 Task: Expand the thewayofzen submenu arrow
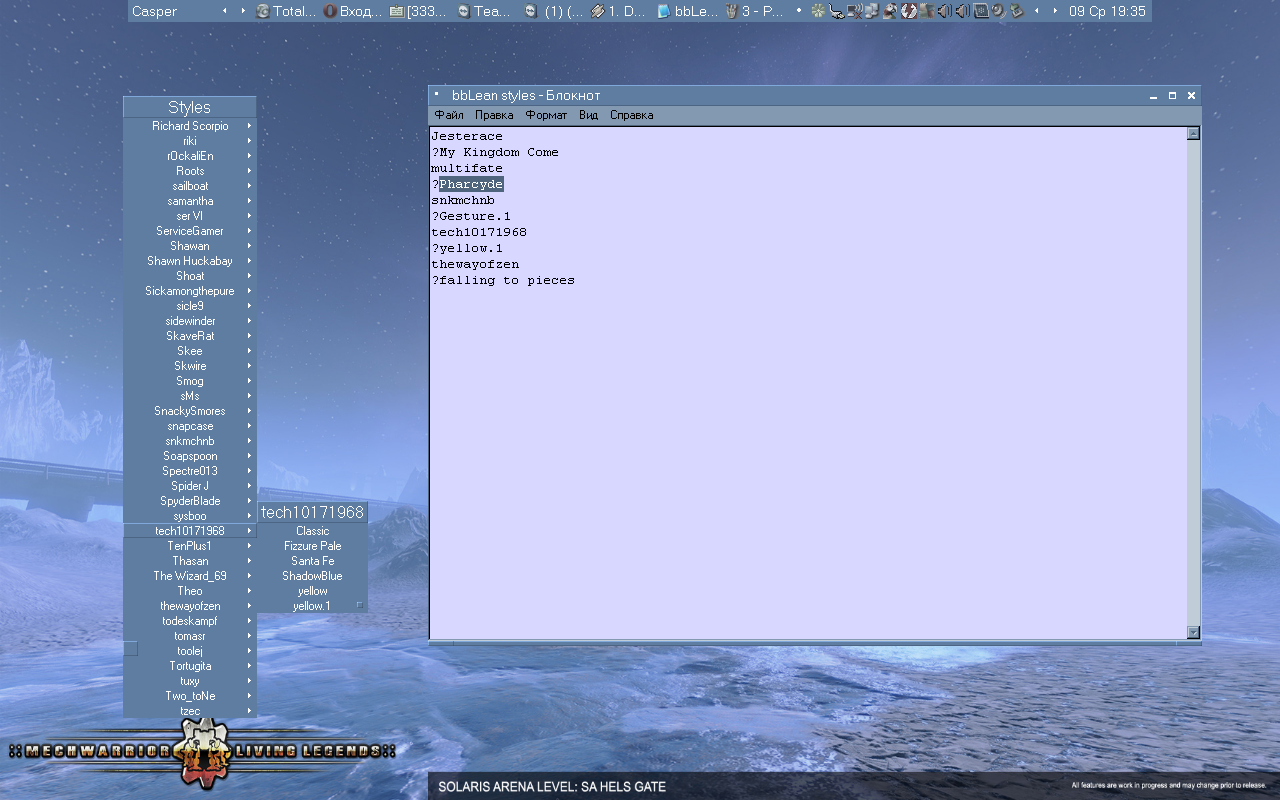pos(249,606)
